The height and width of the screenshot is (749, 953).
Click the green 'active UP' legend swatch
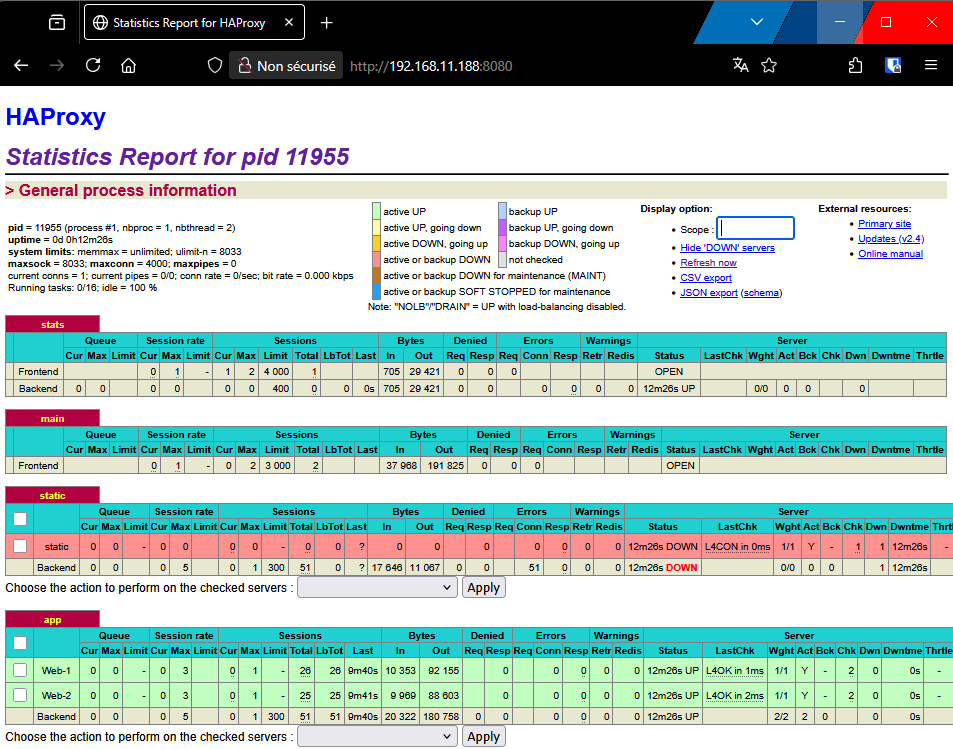[x=376, y=211]
